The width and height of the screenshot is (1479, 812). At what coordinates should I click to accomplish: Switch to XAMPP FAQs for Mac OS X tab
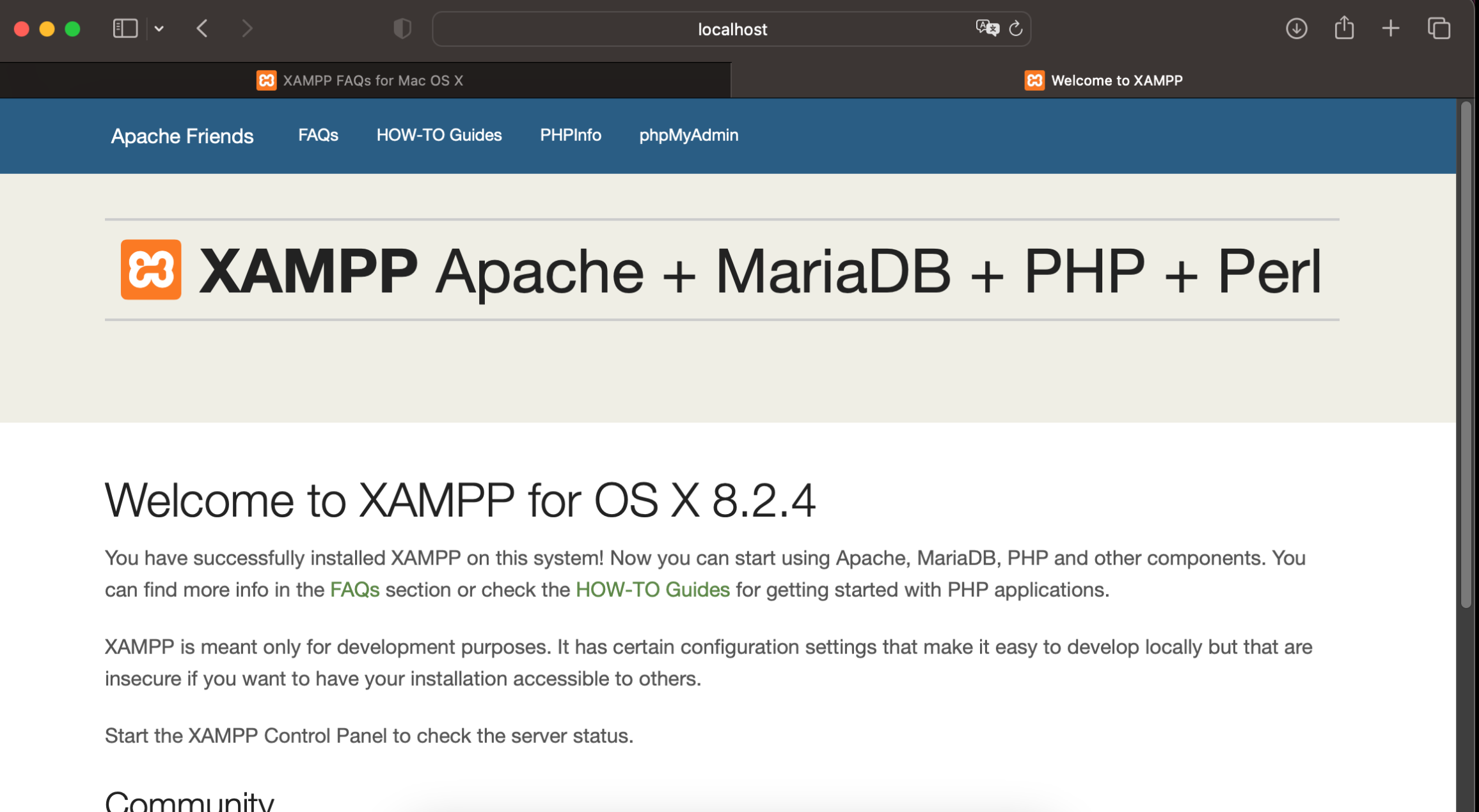(x=365, y=81)
